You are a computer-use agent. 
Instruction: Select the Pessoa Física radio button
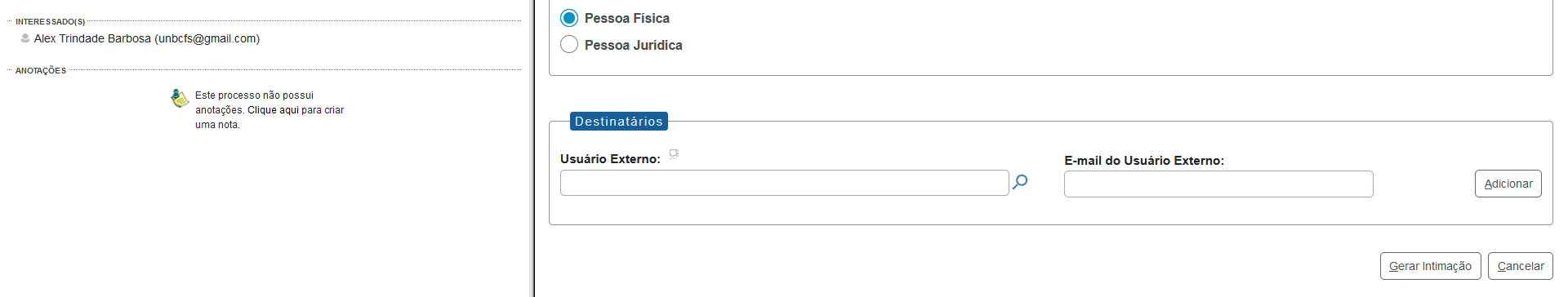point(569,18)
